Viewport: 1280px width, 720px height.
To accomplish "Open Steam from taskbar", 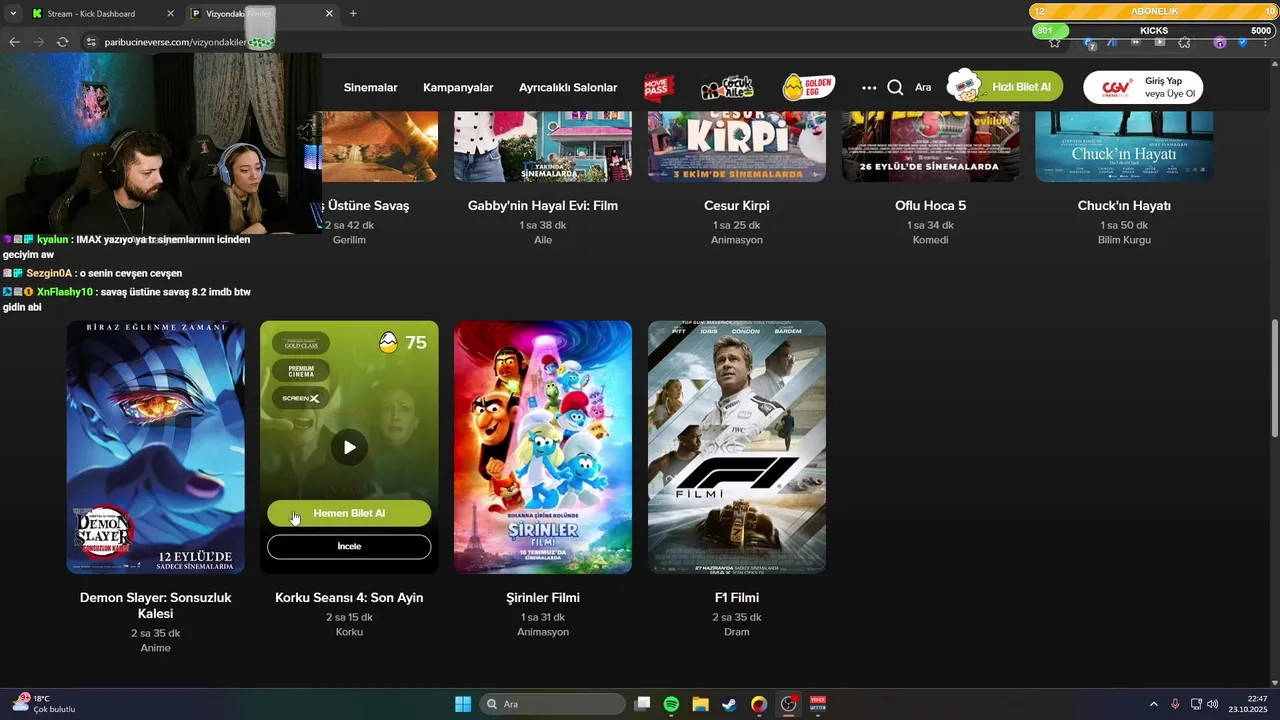I will tap(730, 704).
